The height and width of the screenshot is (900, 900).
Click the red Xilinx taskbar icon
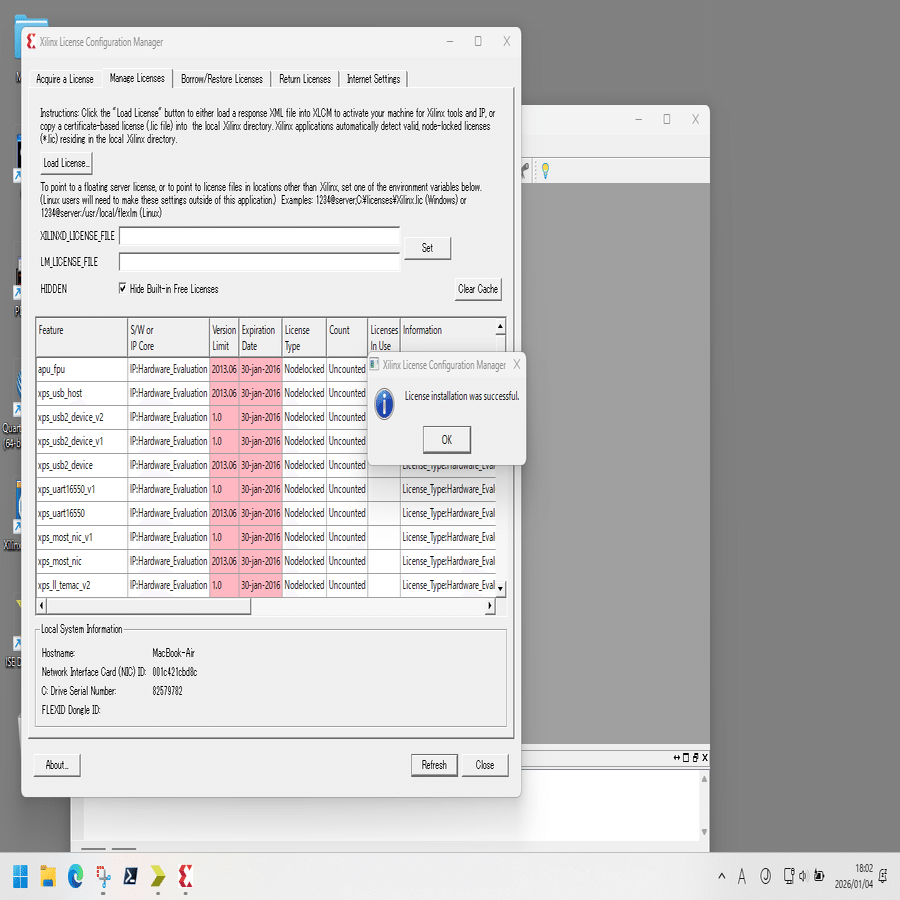[x=185, y=876]
